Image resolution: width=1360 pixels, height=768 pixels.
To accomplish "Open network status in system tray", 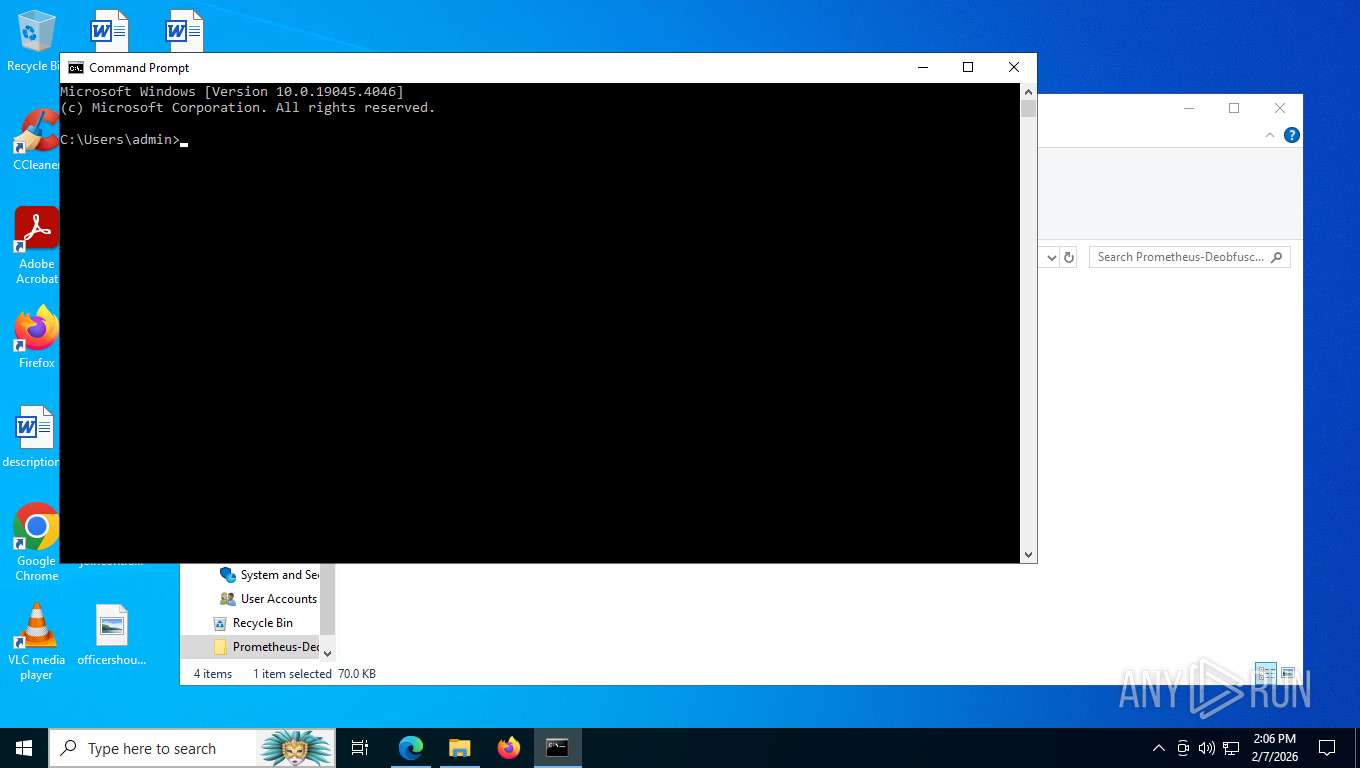I will coord(1231,748).
